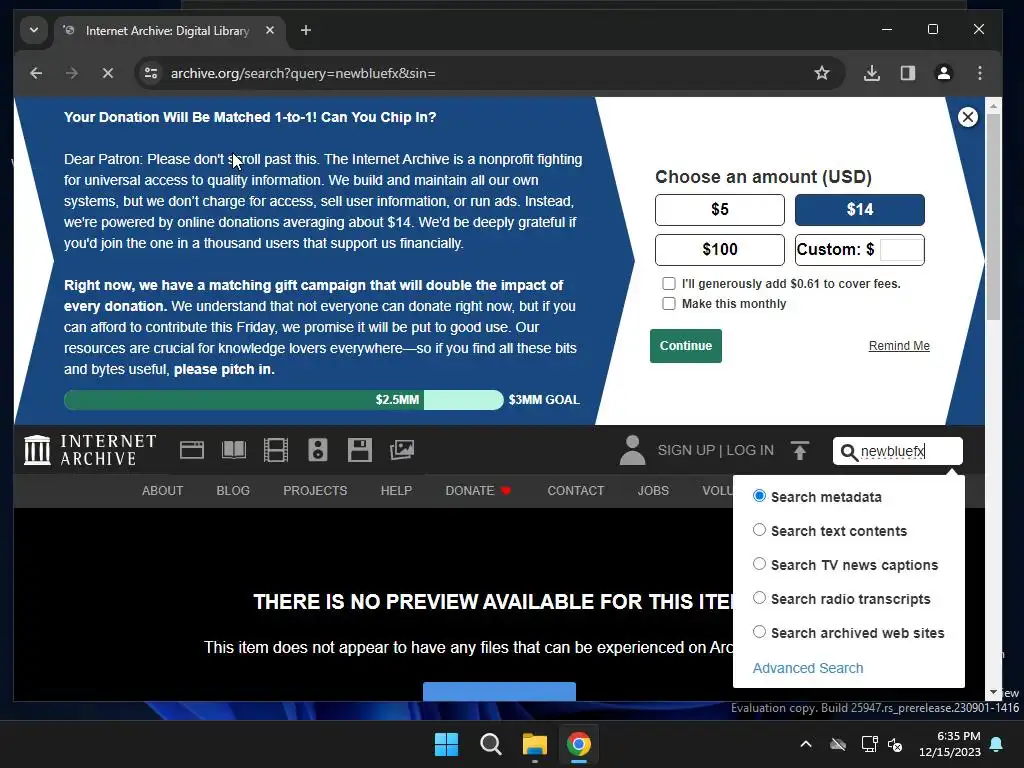1024x768 pixels.
Task: Open the Internet Archive home logo
Action: click(x=90, y=450)
